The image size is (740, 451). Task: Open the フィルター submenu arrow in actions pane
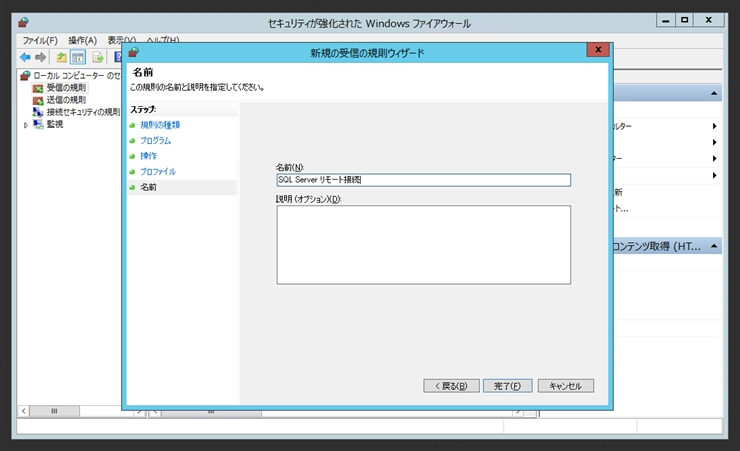pyautogui.click(x=715, y=126)
